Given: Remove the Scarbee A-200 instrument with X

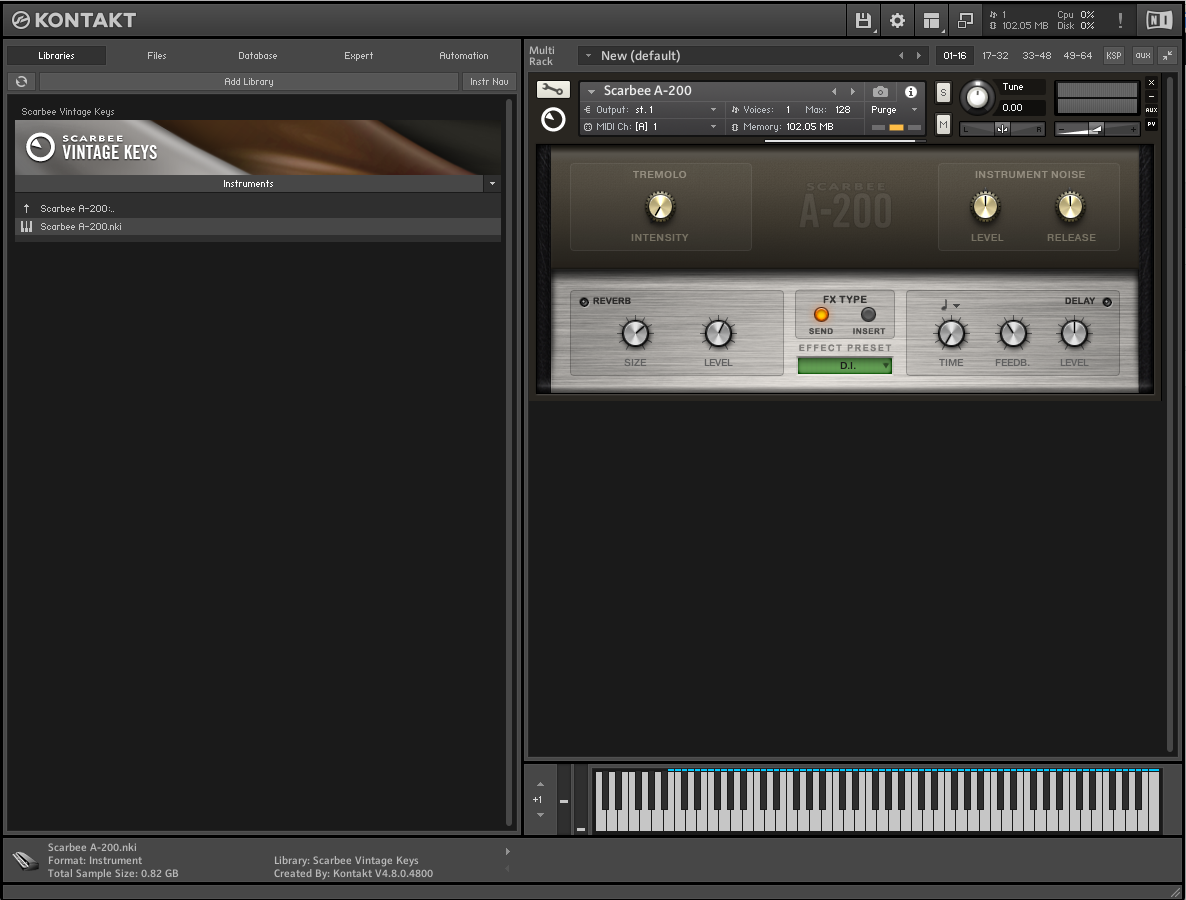Looking at the screenshot, I should 1151,82.
